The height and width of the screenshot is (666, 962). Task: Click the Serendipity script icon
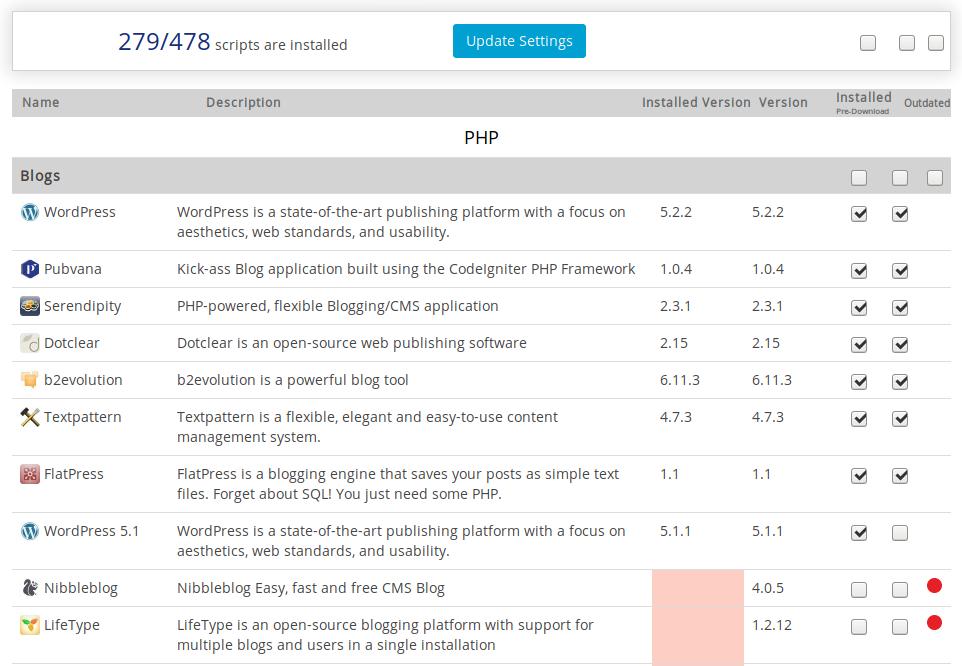coord(30,306)
